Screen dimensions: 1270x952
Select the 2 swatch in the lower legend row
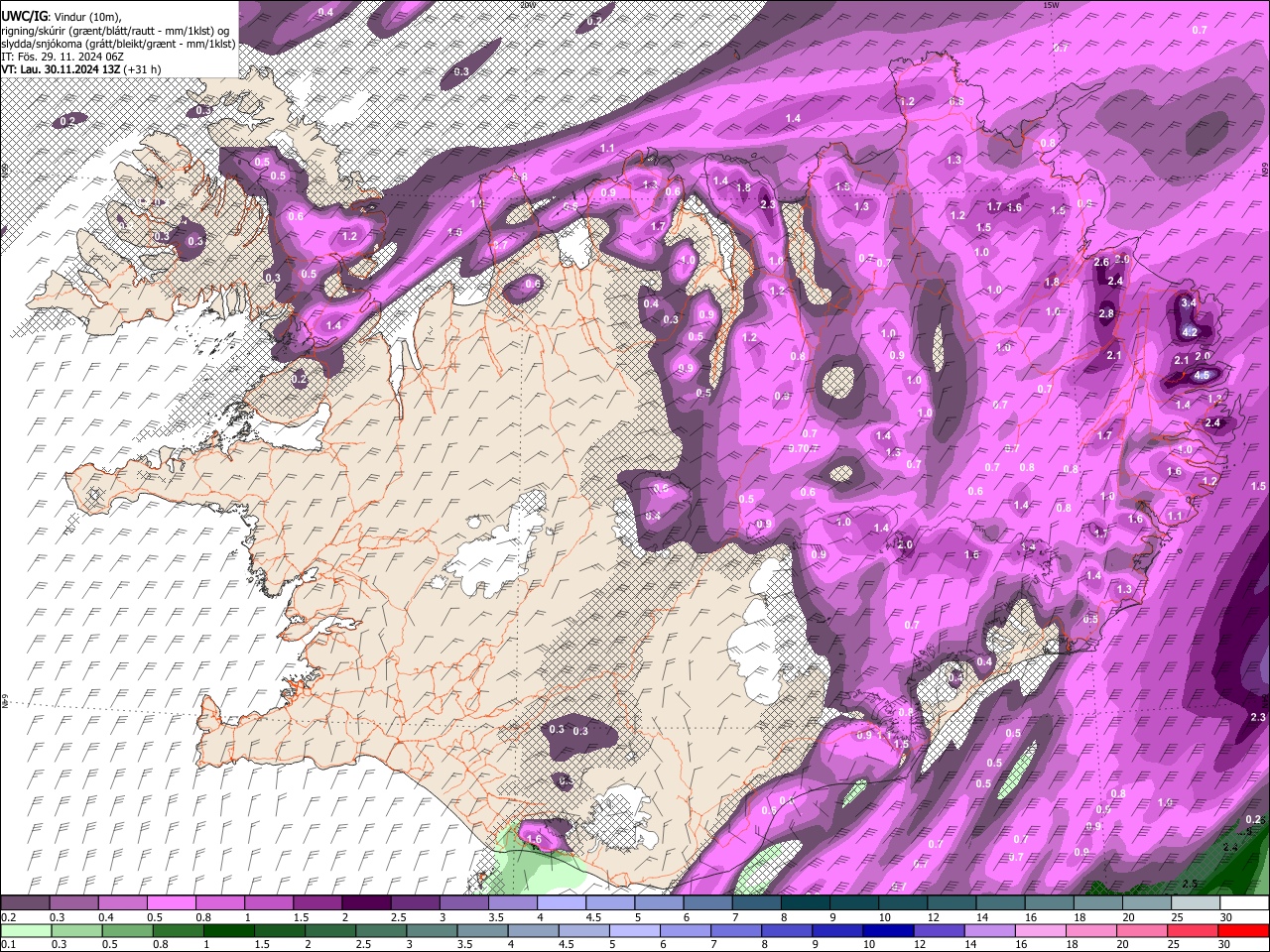329,931
